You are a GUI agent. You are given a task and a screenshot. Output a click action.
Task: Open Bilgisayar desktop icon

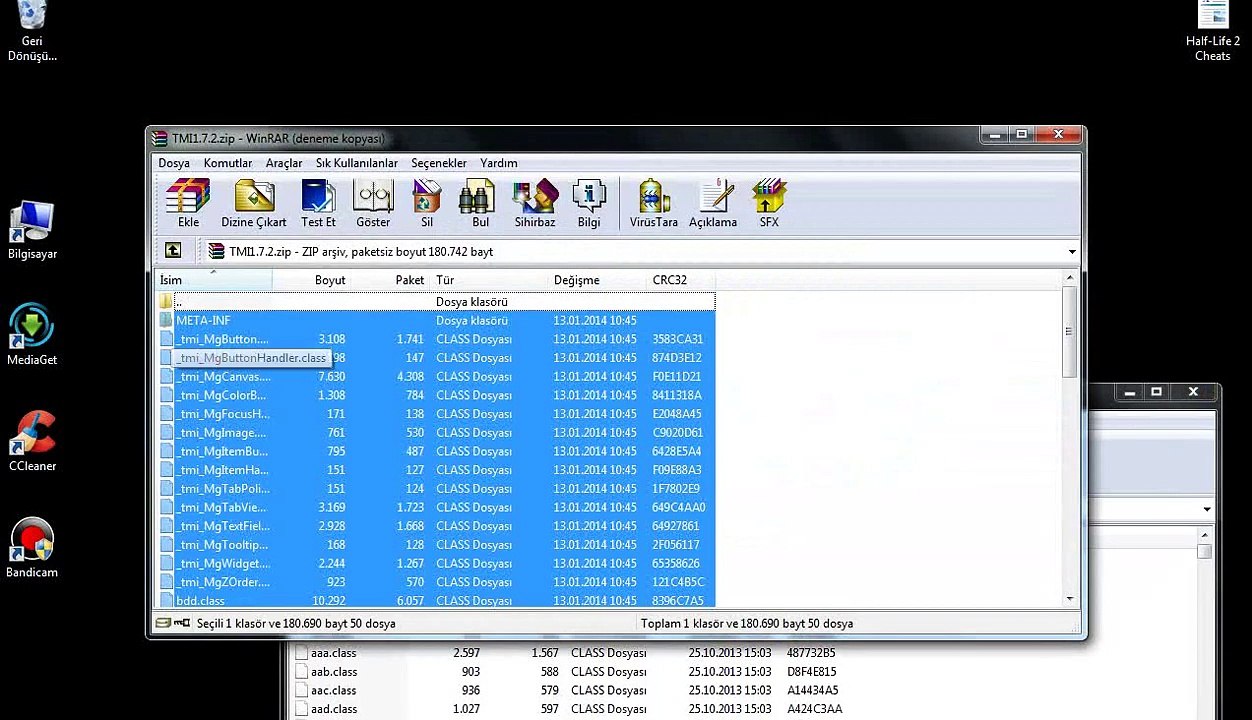point(32,231)
